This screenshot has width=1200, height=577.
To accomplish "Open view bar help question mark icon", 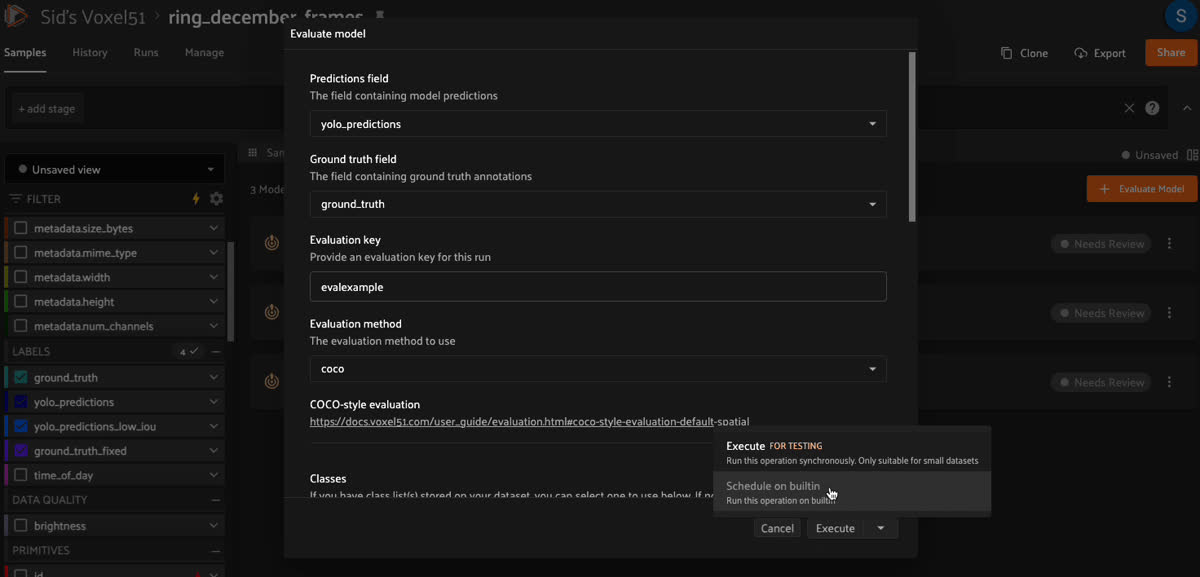I will [1152, 108].
